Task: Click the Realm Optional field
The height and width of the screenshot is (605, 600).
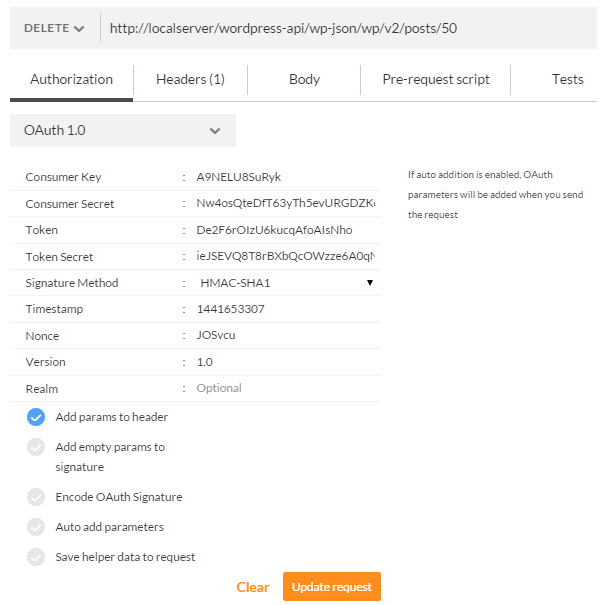Action: coord(286,388)
